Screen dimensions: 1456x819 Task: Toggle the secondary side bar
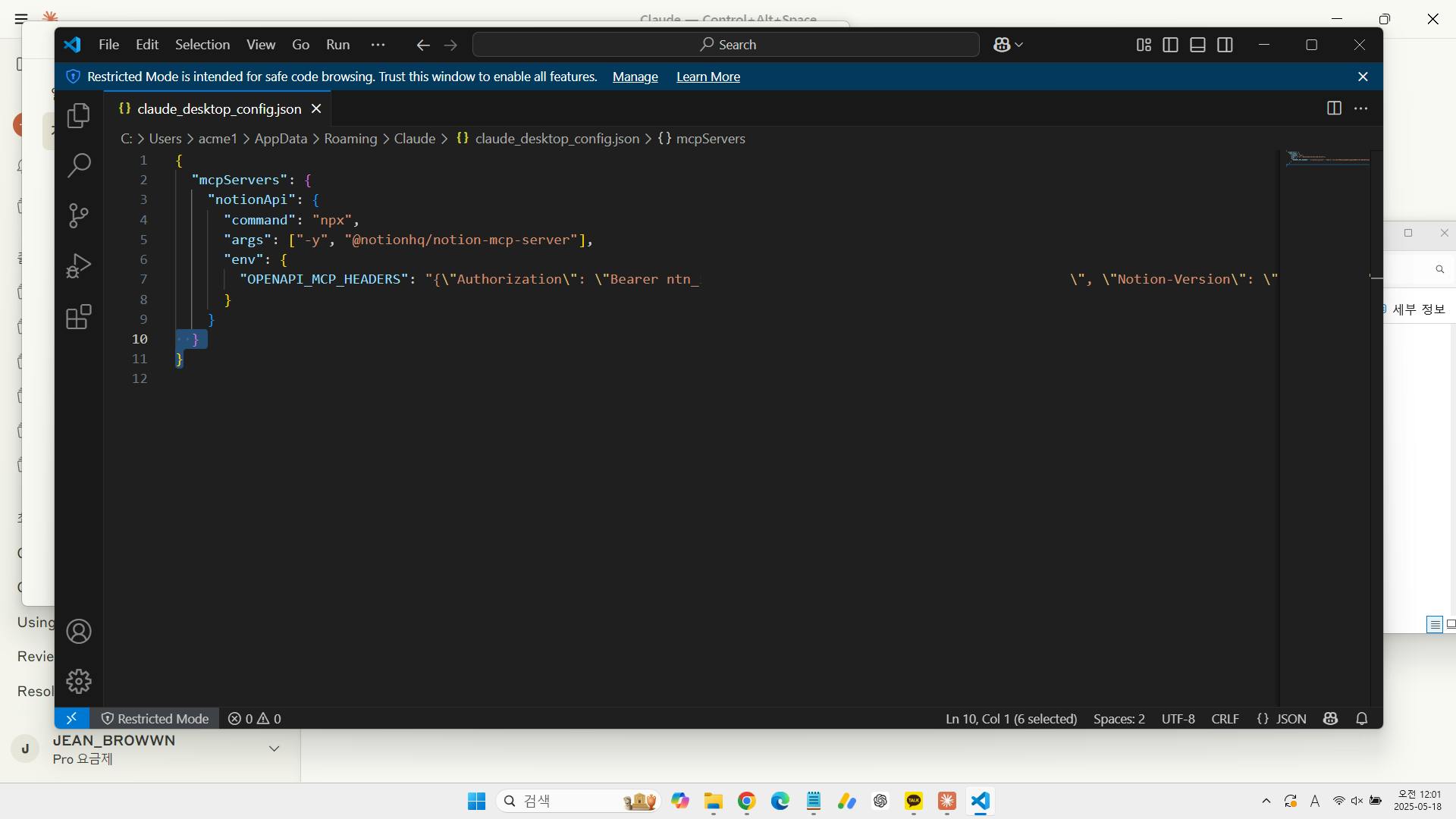[1225, 45]
